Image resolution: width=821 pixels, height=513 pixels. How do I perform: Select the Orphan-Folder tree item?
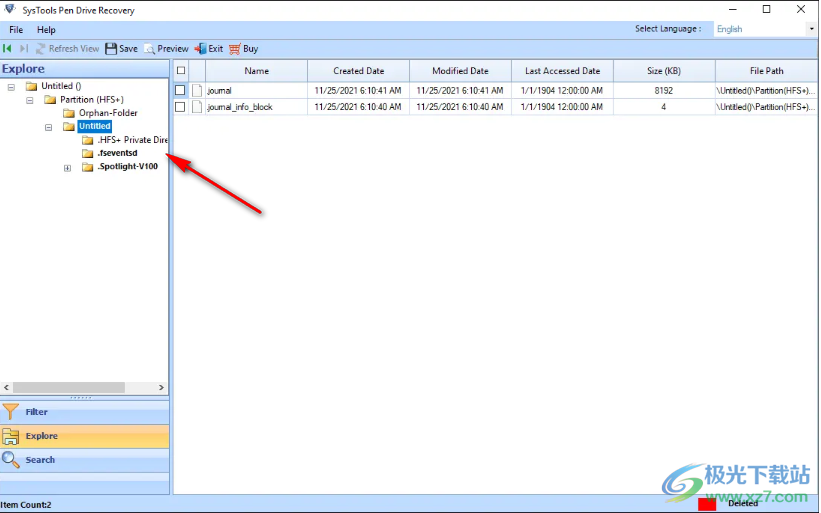coord(108,113)
